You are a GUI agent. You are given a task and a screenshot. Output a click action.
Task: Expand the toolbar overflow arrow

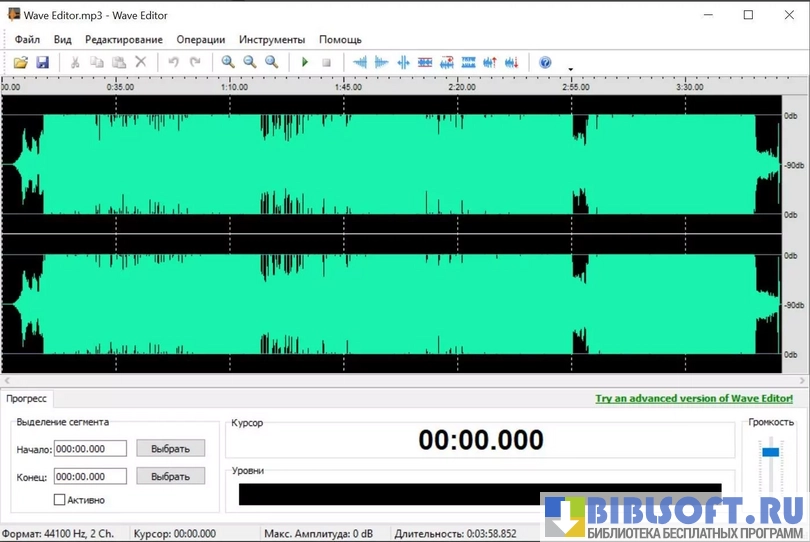(570, 69)
